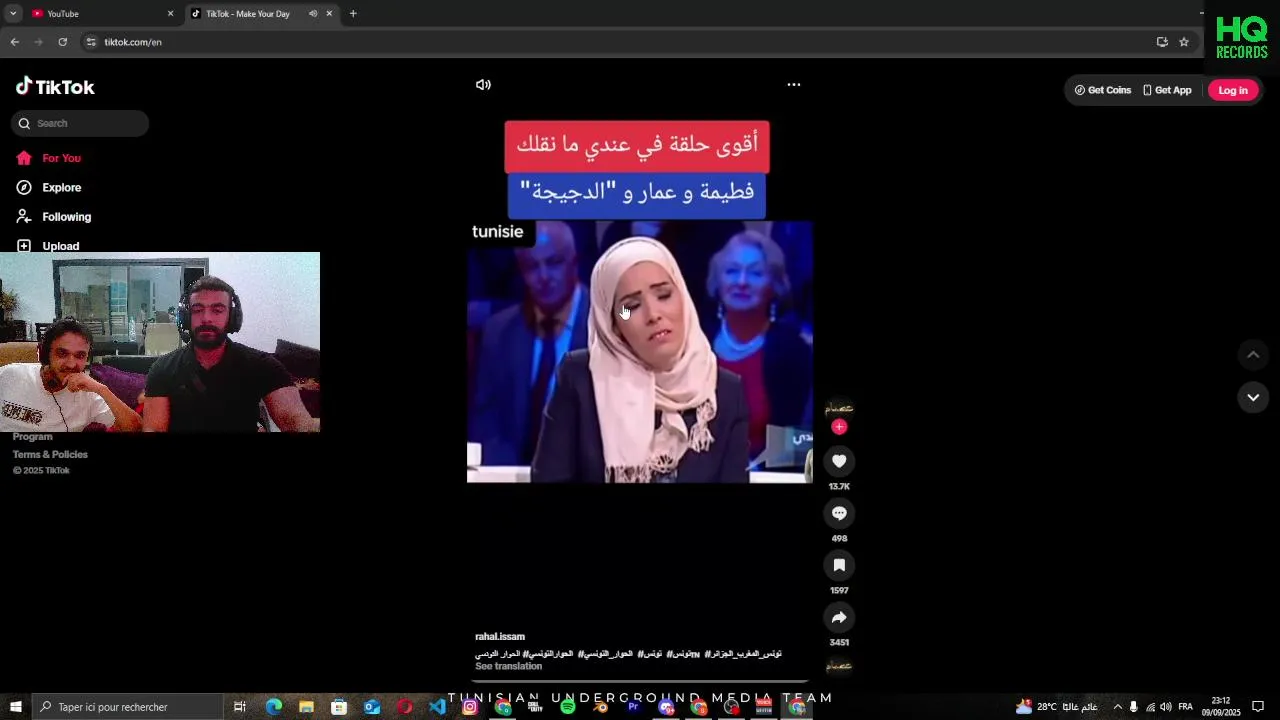Click the Windows taskbar search box
Image resolution: width=1280 pixels, height=720 pixels.
point(127,707)
